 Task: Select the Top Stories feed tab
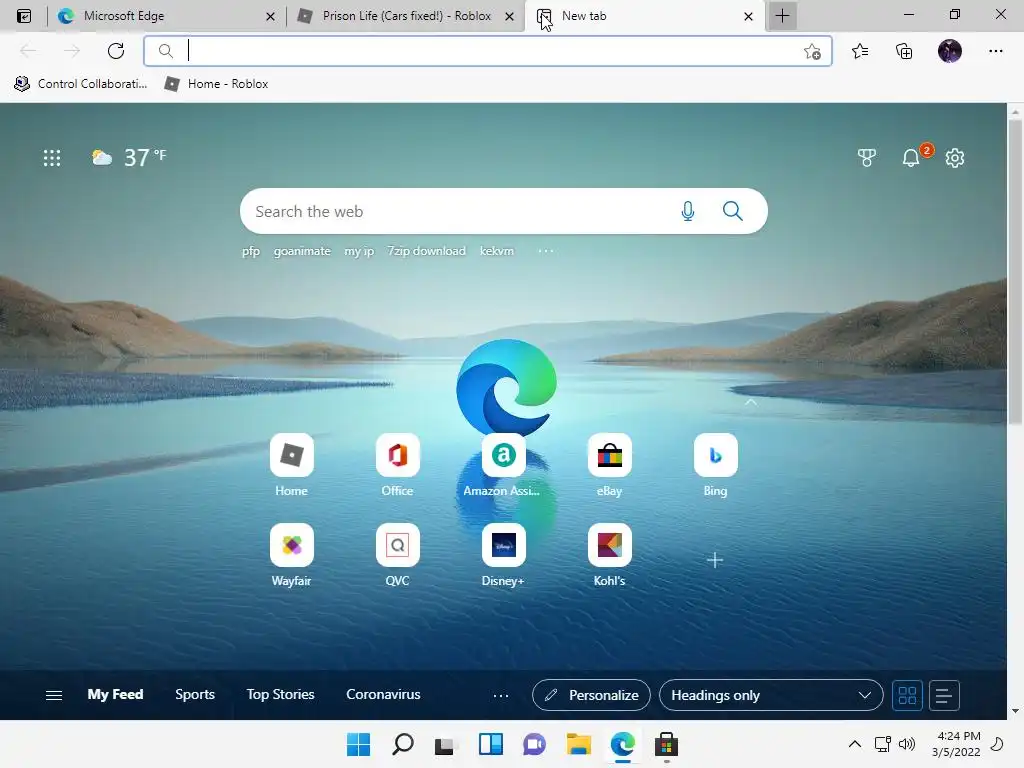pyautogui.click(x=280, y=695)
